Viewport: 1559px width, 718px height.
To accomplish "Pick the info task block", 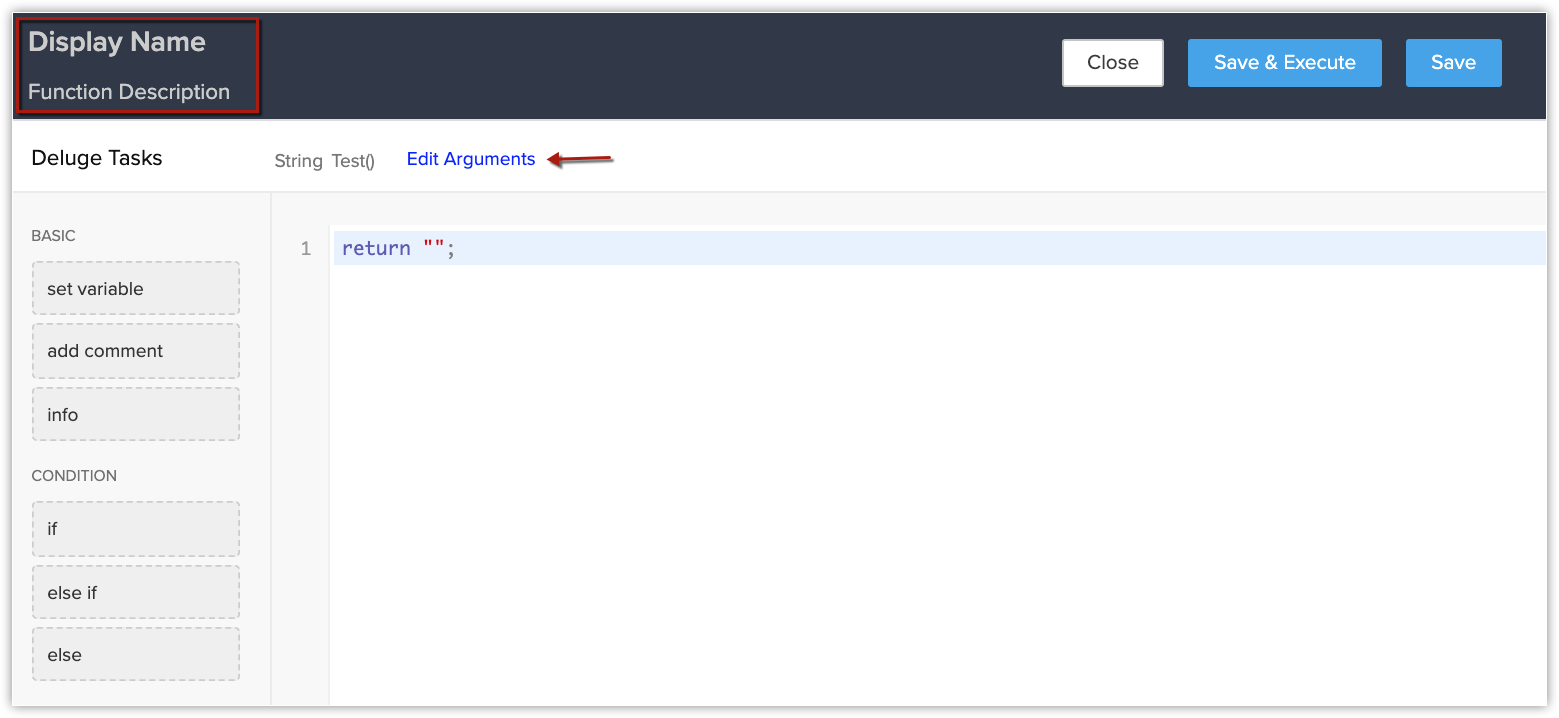I will [x=136, y=415].
